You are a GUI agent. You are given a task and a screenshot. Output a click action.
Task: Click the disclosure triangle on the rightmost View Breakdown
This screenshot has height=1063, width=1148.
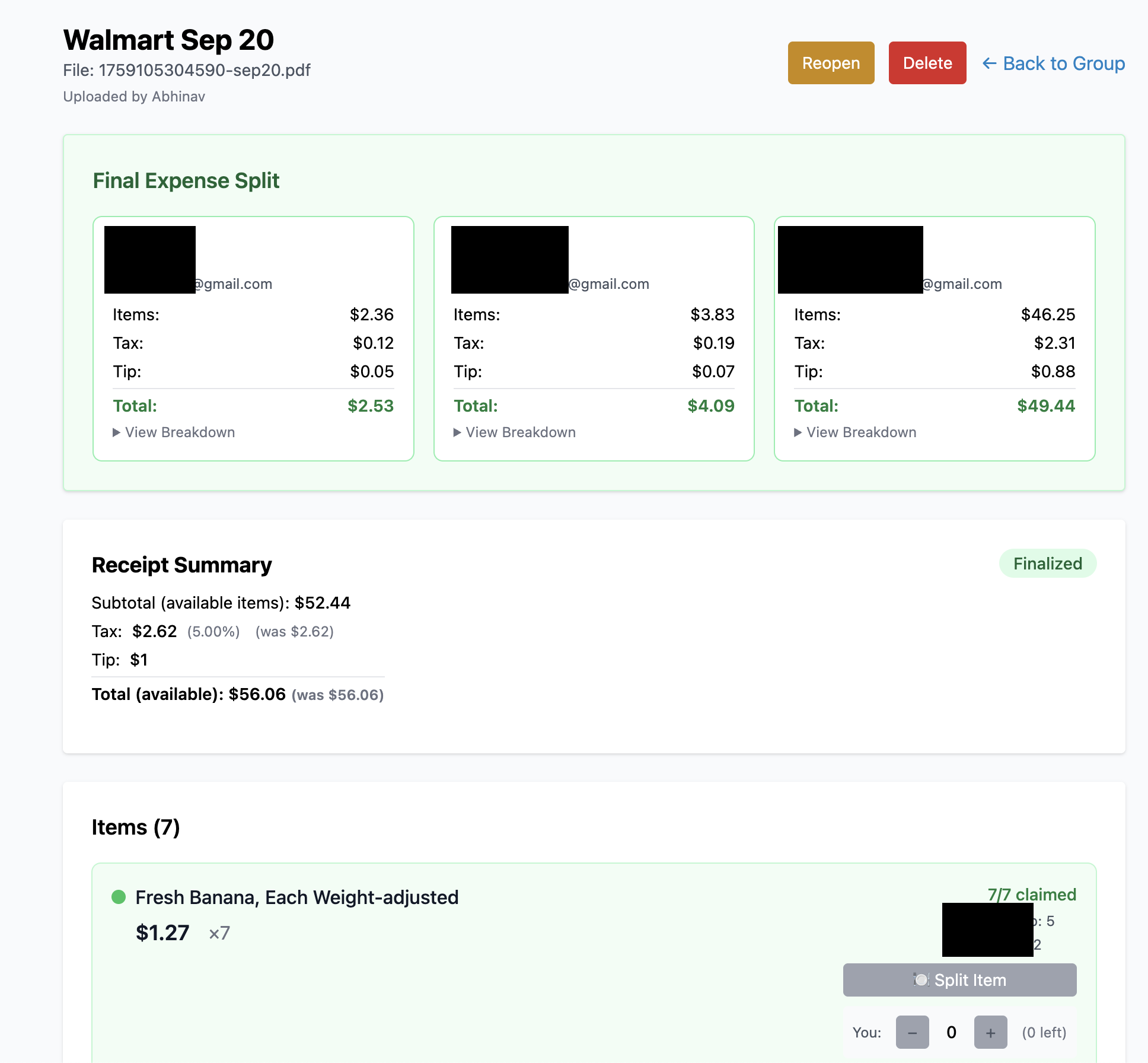point(798,432)
